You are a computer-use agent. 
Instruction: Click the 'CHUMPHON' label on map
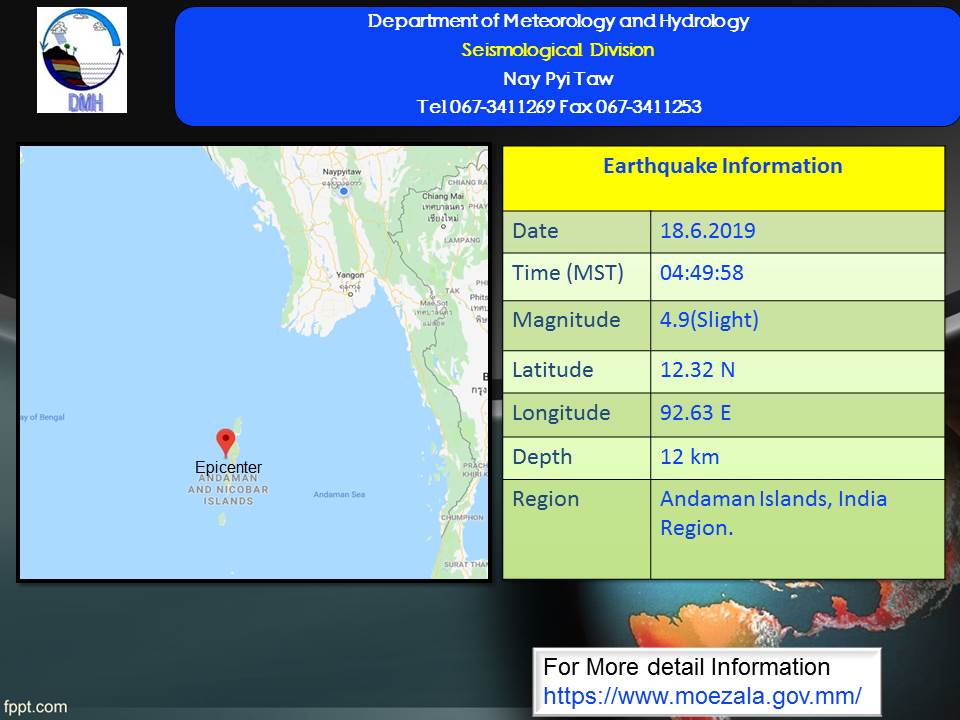coord(462,517)
